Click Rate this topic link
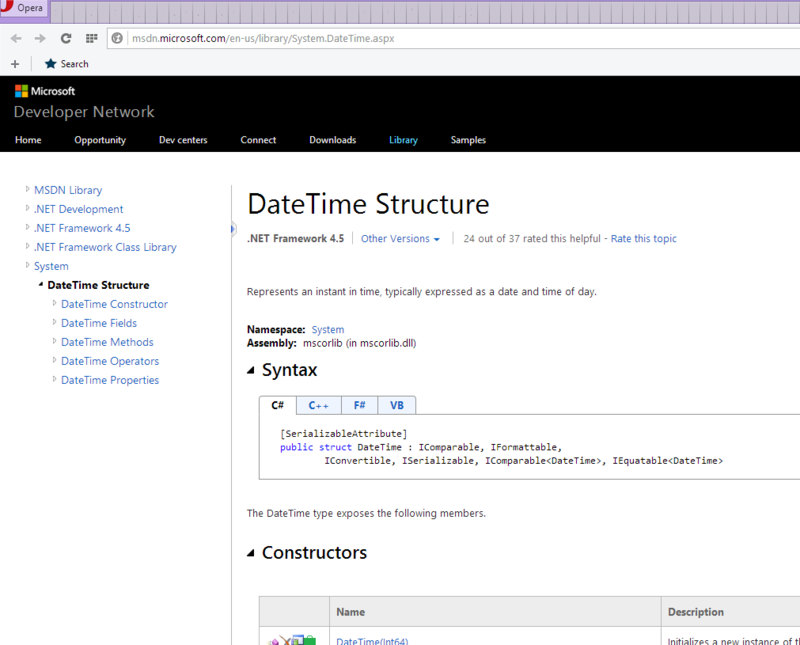This screenshot has width=800, height=645. pos(643,239)
